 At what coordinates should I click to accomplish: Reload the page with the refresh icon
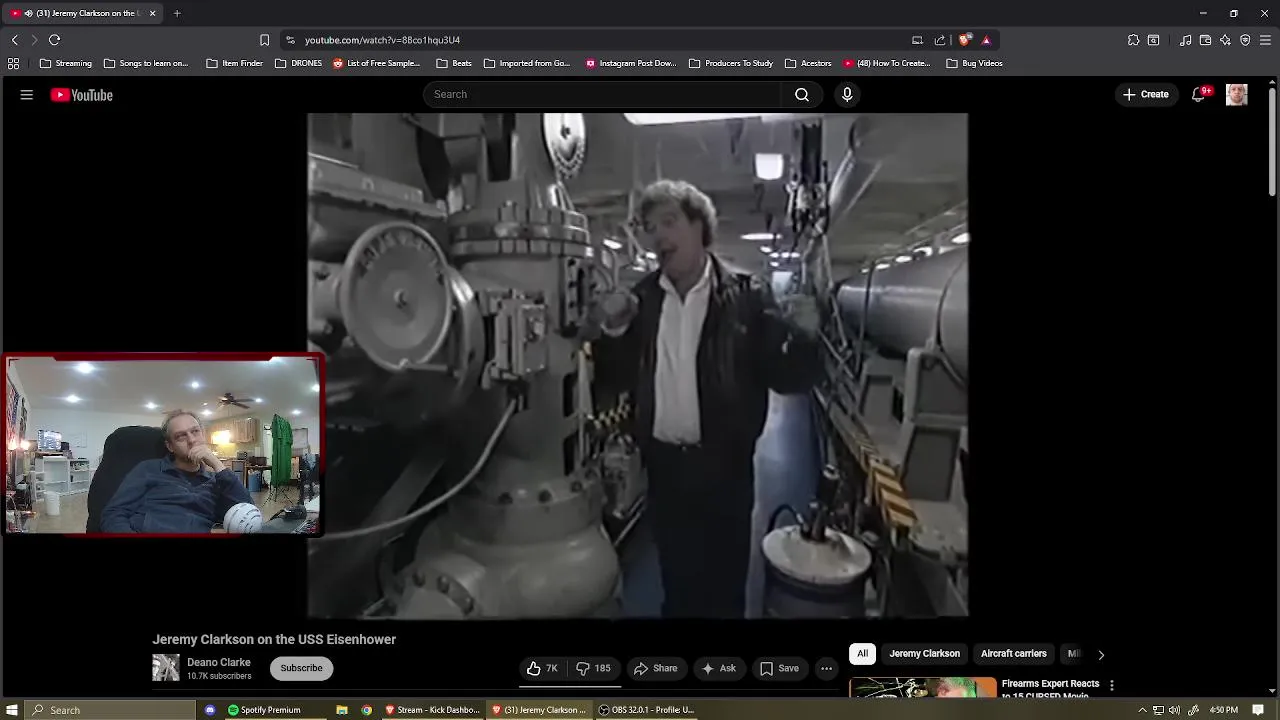point(55,40)
